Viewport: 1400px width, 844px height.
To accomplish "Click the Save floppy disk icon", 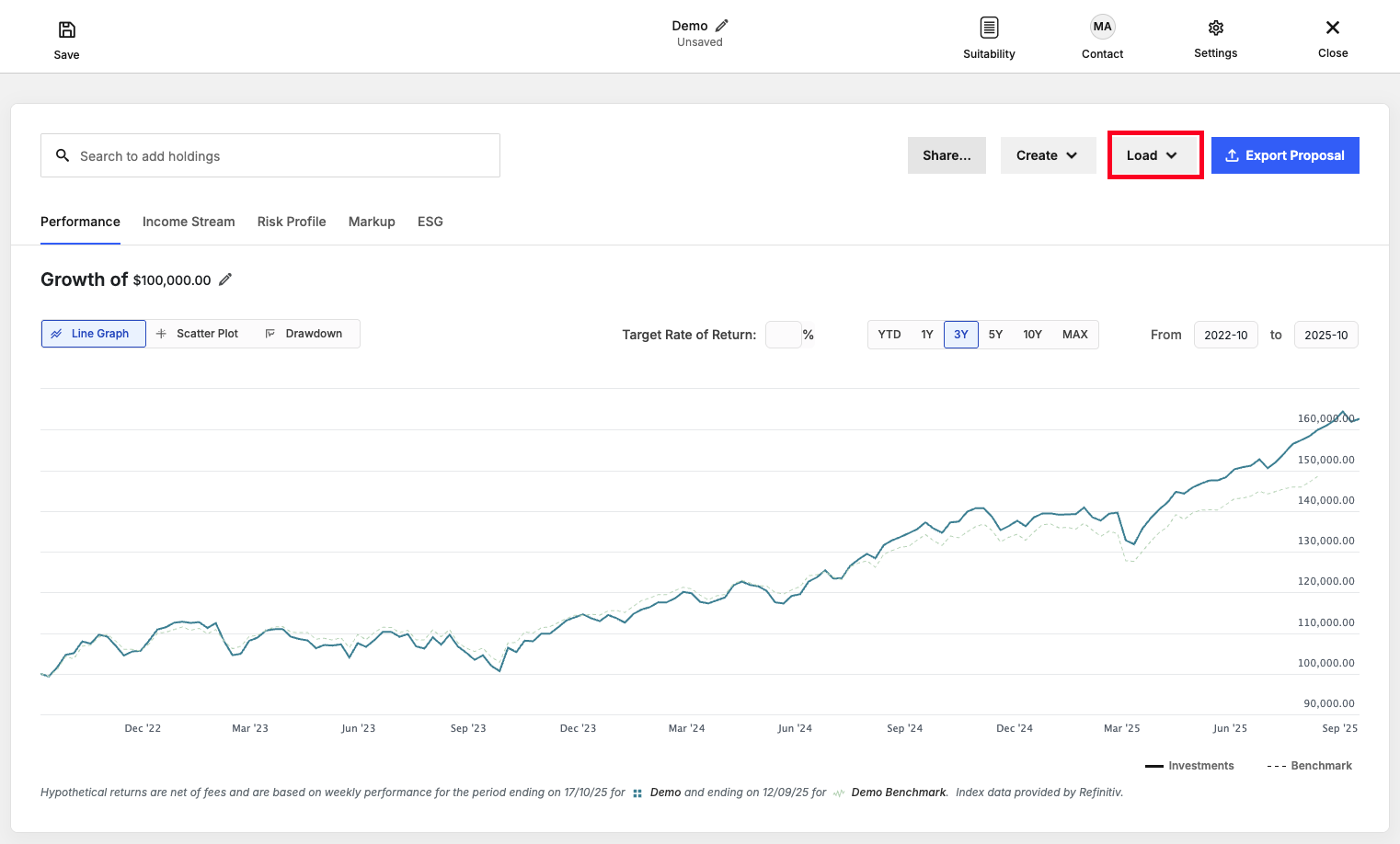I will [66, 29].
